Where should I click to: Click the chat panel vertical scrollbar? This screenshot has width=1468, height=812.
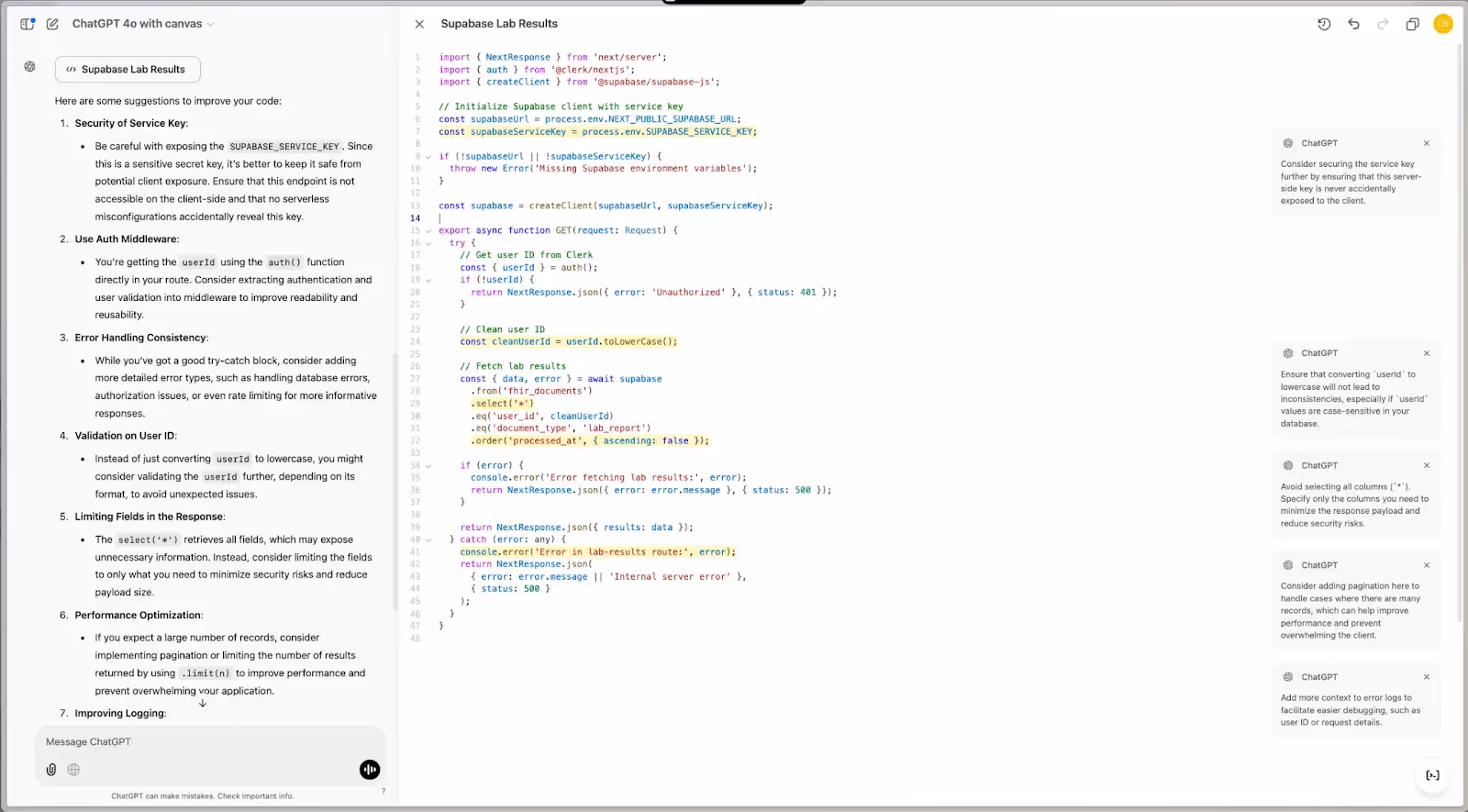pos(395,482)
